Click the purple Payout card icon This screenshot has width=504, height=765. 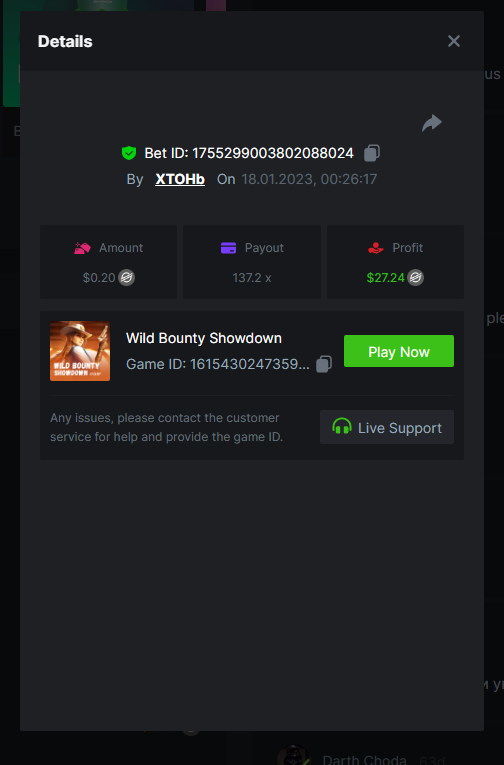click(228, 248)
